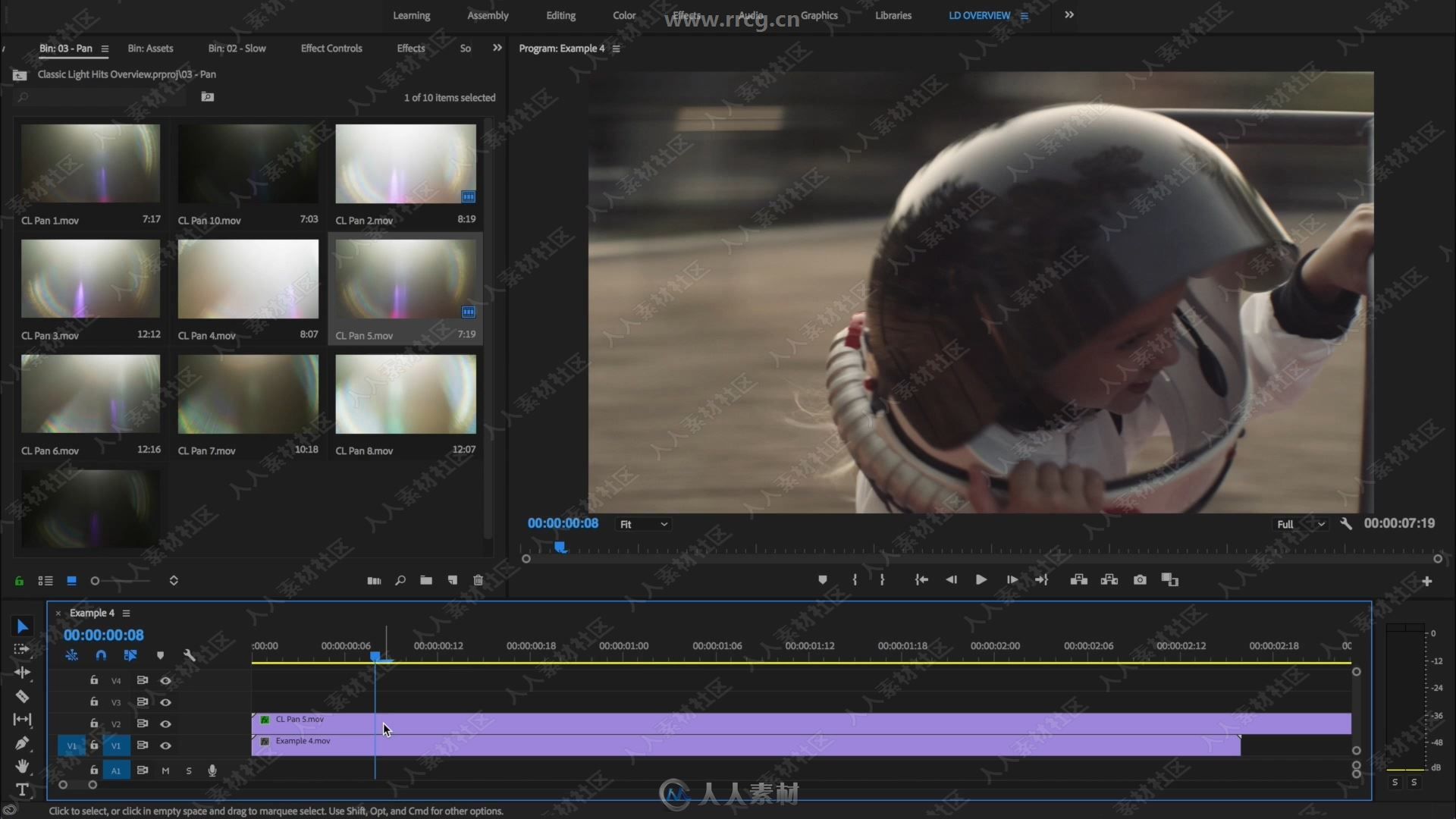The image size is (1456, 819).
Task: Toggle V4 track output eye
Action: (x=165, y=681)
